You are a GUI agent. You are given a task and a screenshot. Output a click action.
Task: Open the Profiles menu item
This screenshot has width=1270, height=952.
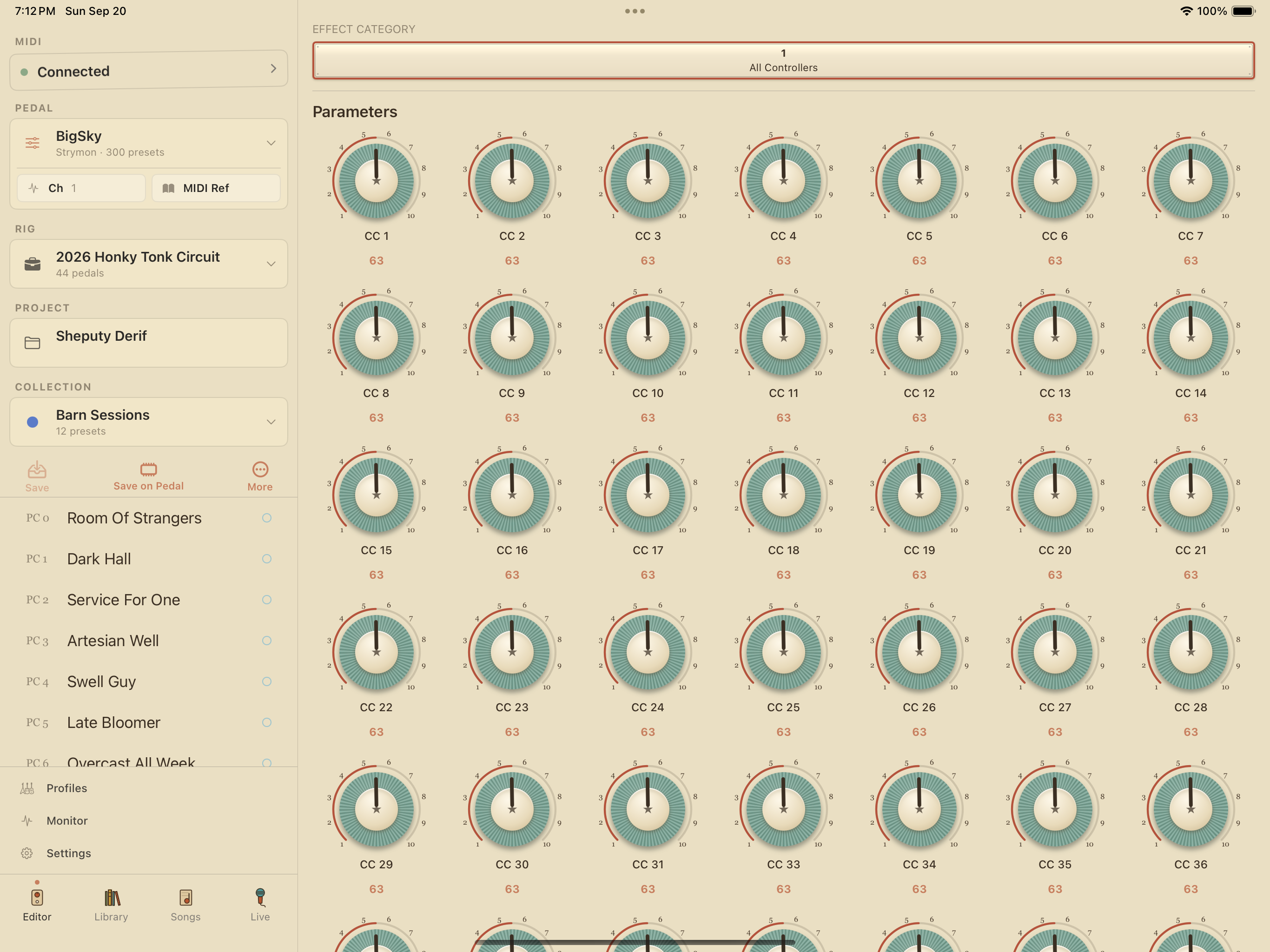point(149,788)
